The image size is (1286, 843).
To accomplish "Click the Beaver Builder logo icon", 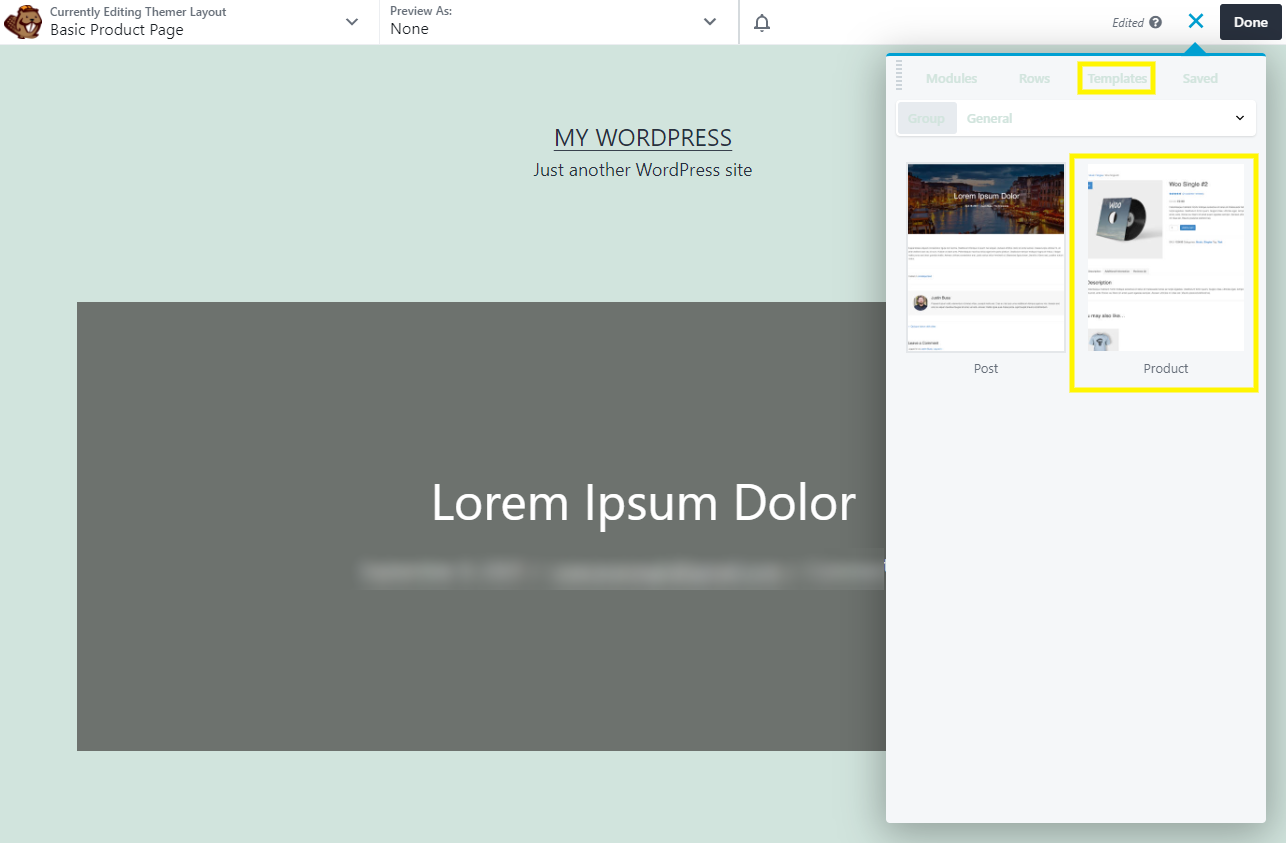I will pos(22,21).
